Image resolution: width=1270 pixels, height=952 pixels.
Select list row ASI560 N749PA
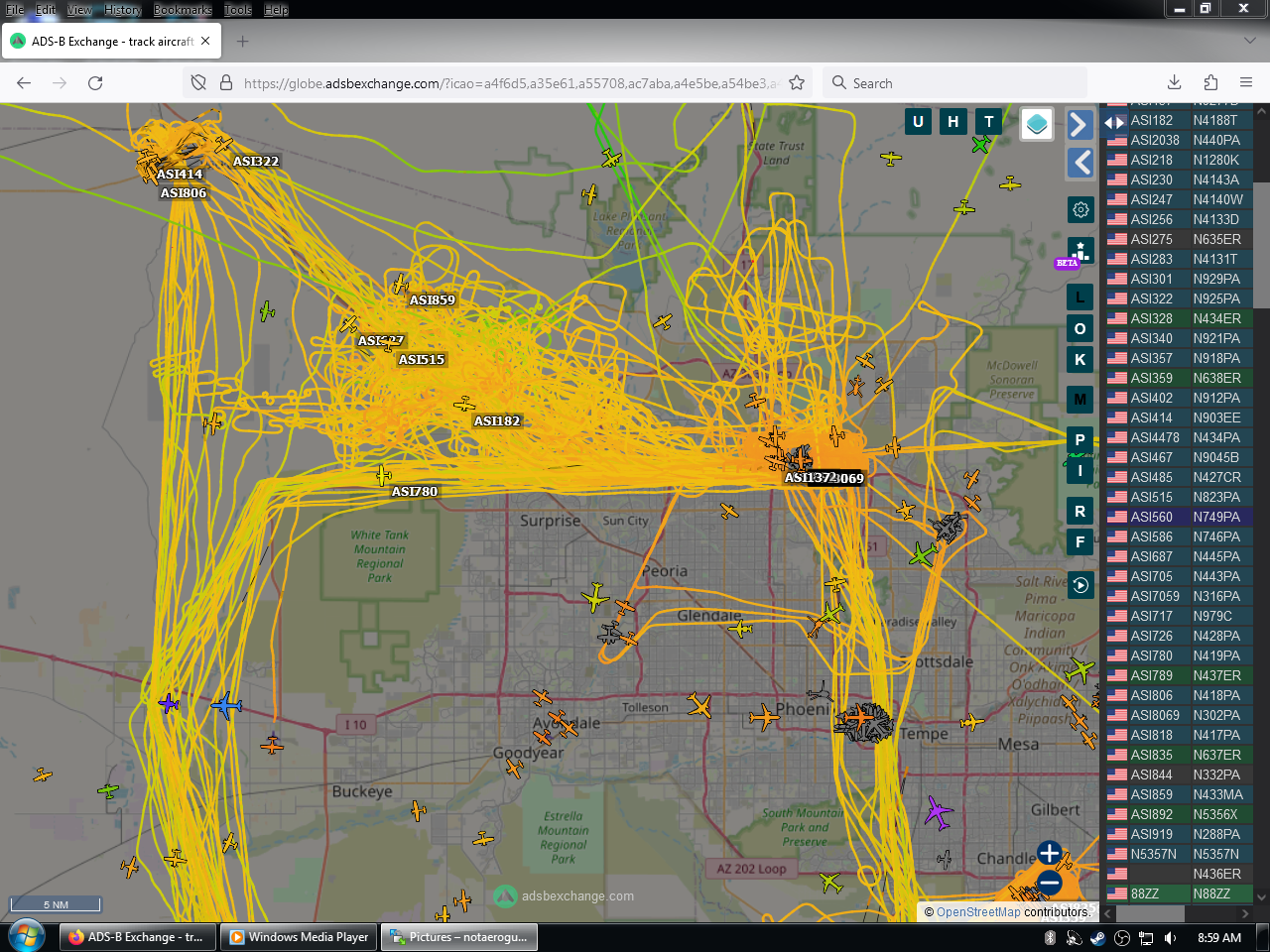[1178, 517]
